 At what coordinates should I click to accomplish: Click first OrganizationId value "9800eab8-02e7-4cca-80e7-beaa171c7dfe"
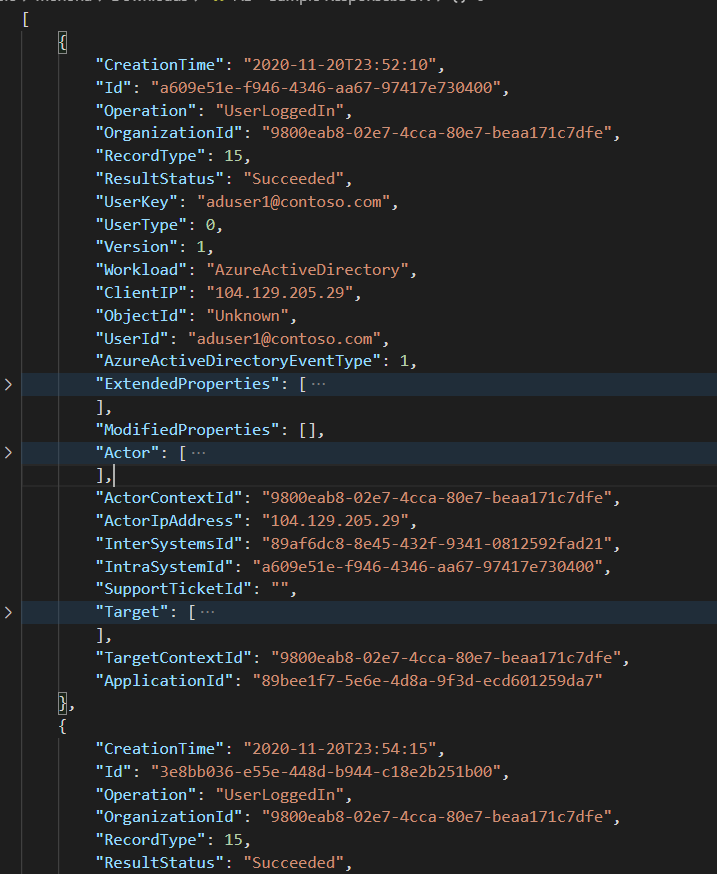437,133
